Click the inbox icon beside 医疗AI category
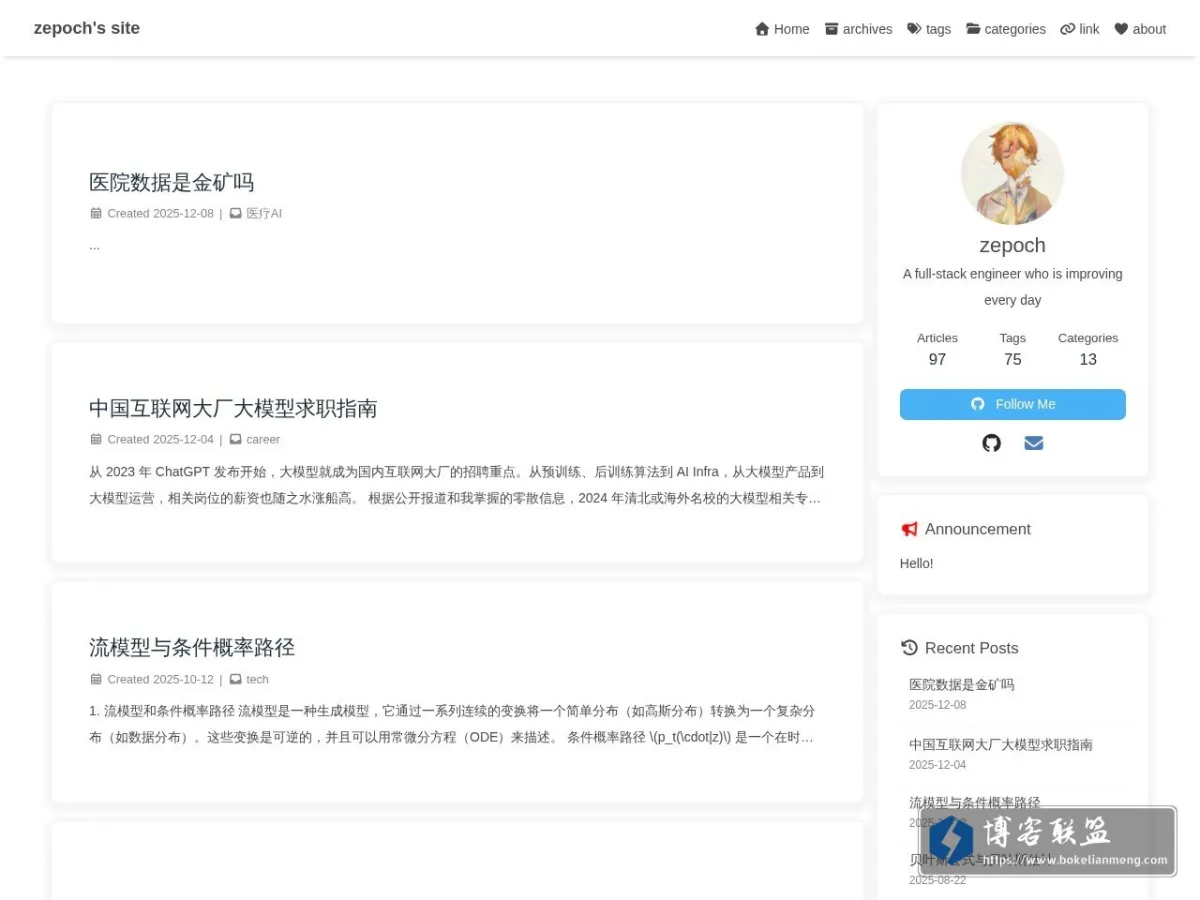This screenshot has height=900, width=1200. [236, 213]
